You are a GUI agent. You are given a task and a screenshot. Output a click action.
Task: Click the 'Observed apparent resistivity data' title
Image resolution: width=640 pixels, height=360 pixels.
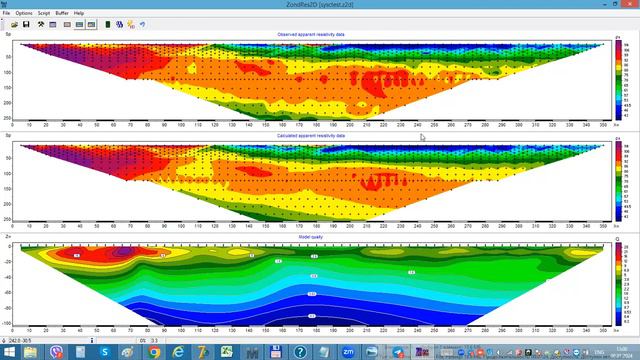(x=311, y=35)
